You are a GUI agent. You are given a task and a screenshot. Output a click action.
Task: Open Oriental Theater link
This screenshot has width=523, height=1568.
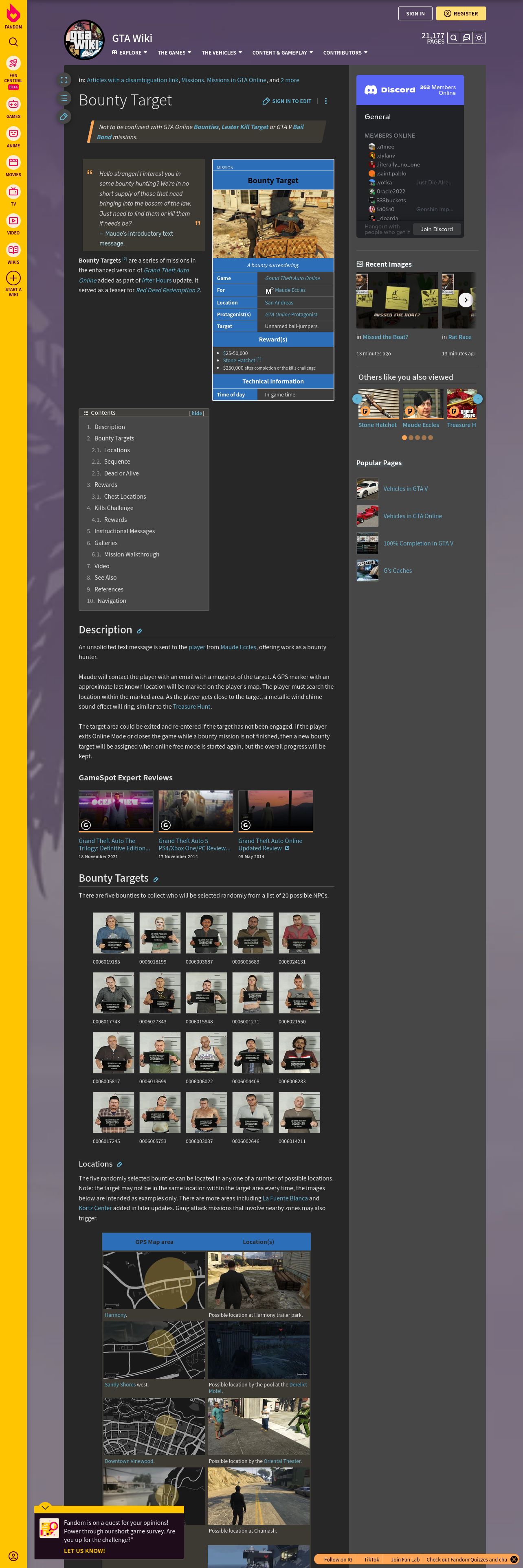[x=282, y=1461]
